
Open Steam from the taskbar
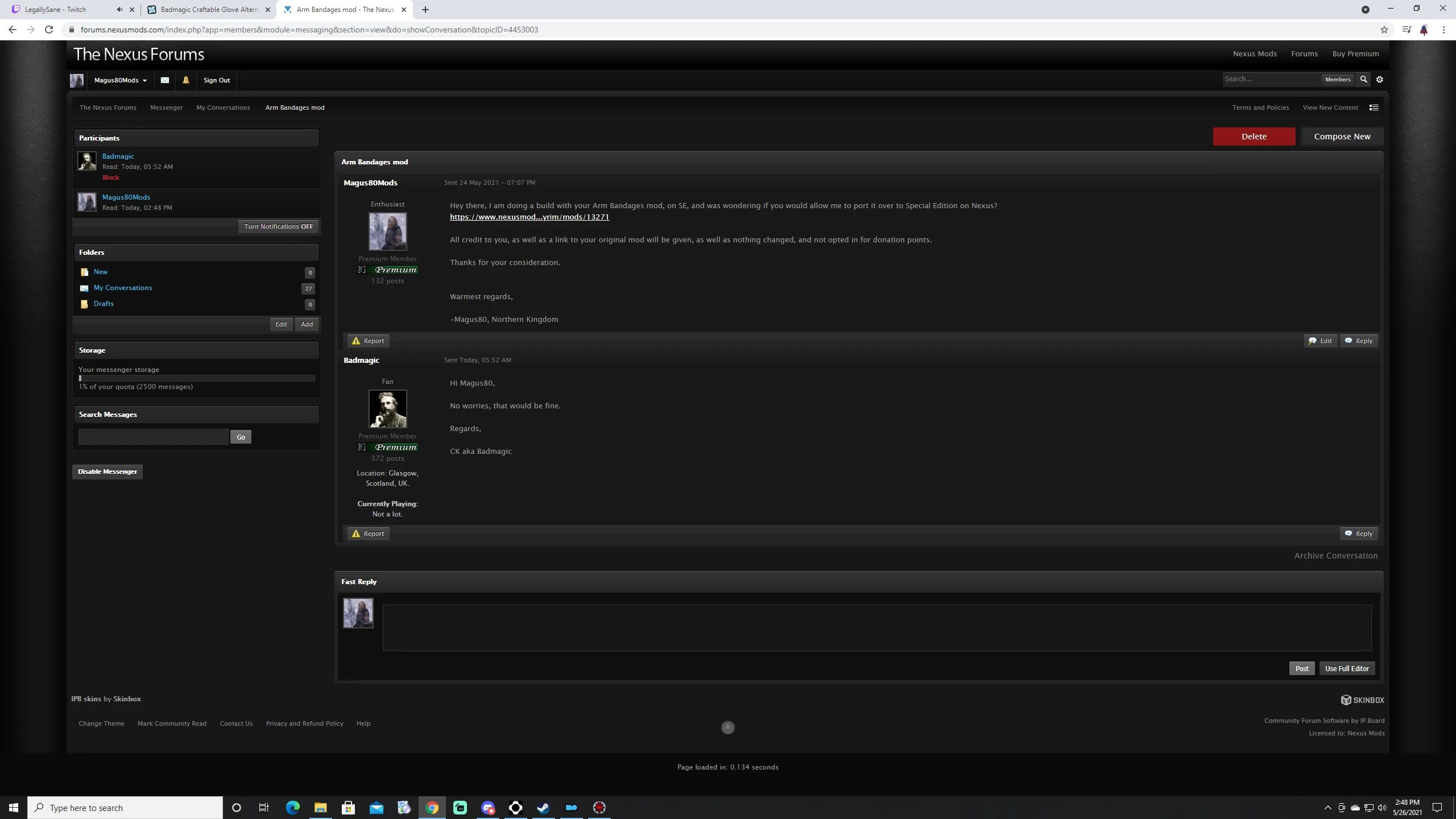543,808
